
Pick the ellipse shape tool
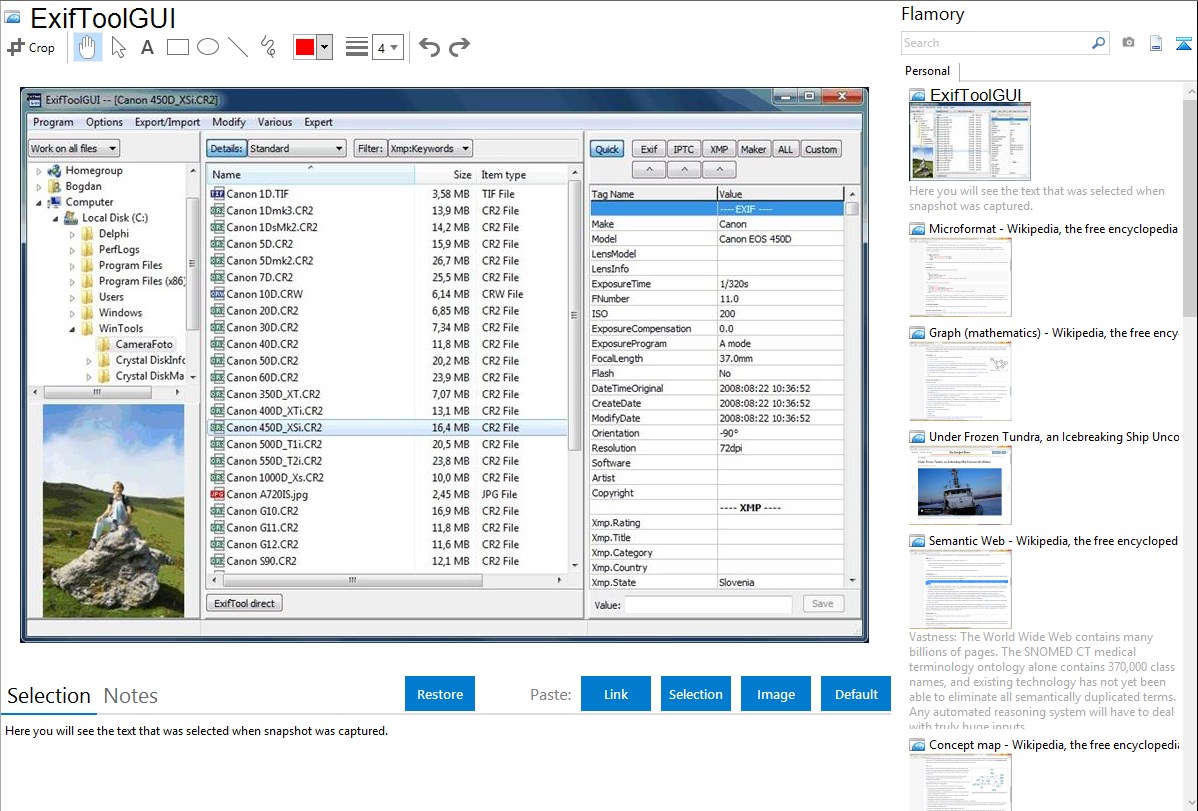(208, 47)
